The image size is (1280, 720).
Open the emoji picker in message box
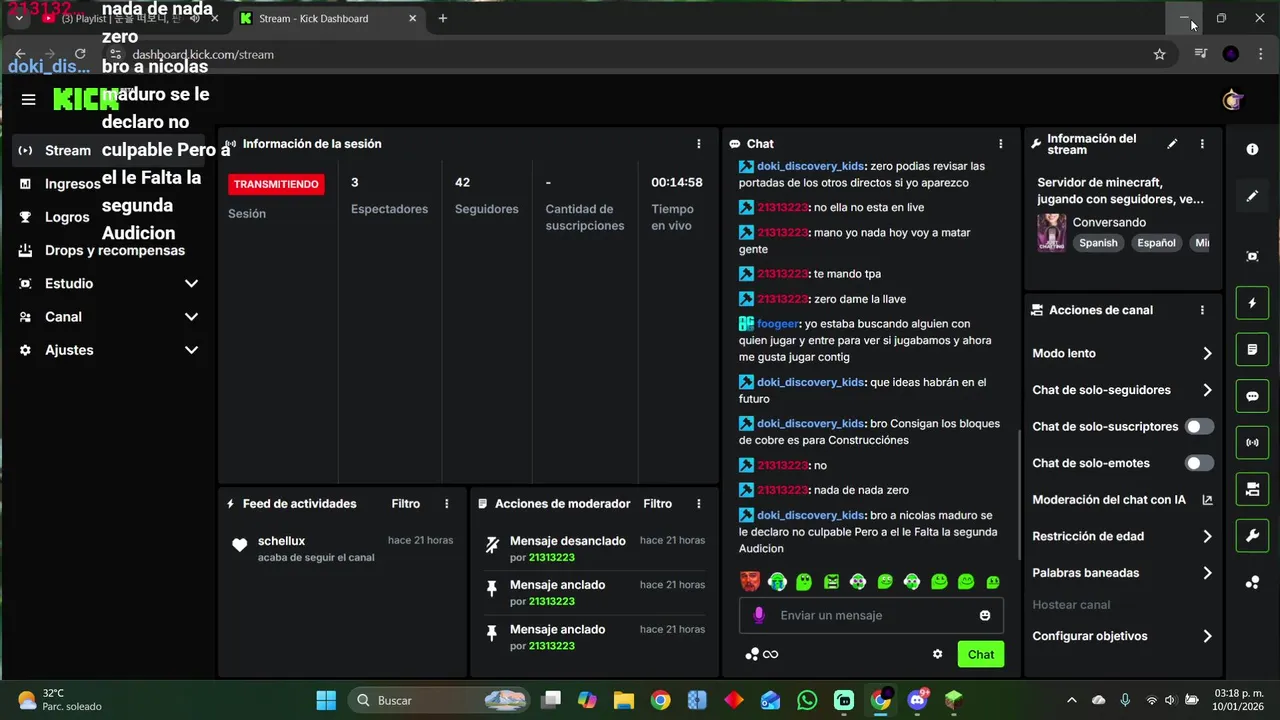tap(985, 615)
